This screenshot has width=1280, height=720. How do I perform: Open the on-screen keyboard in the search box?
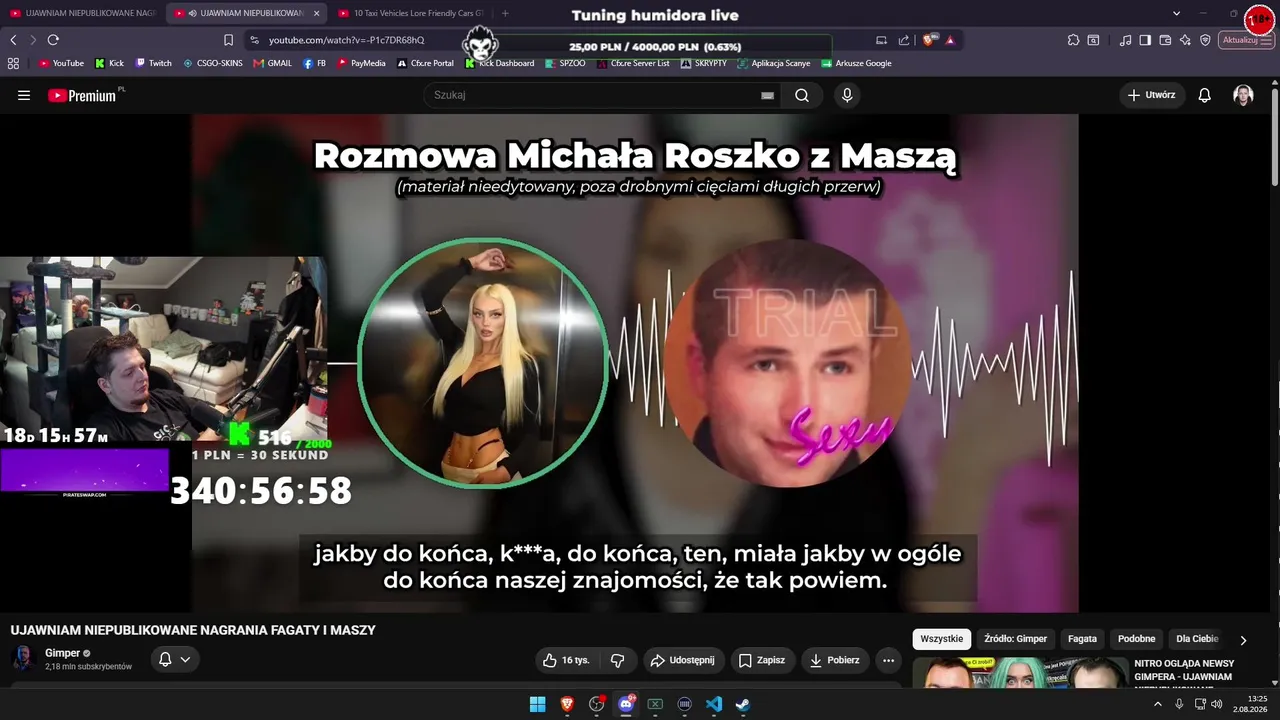(767, 95)
